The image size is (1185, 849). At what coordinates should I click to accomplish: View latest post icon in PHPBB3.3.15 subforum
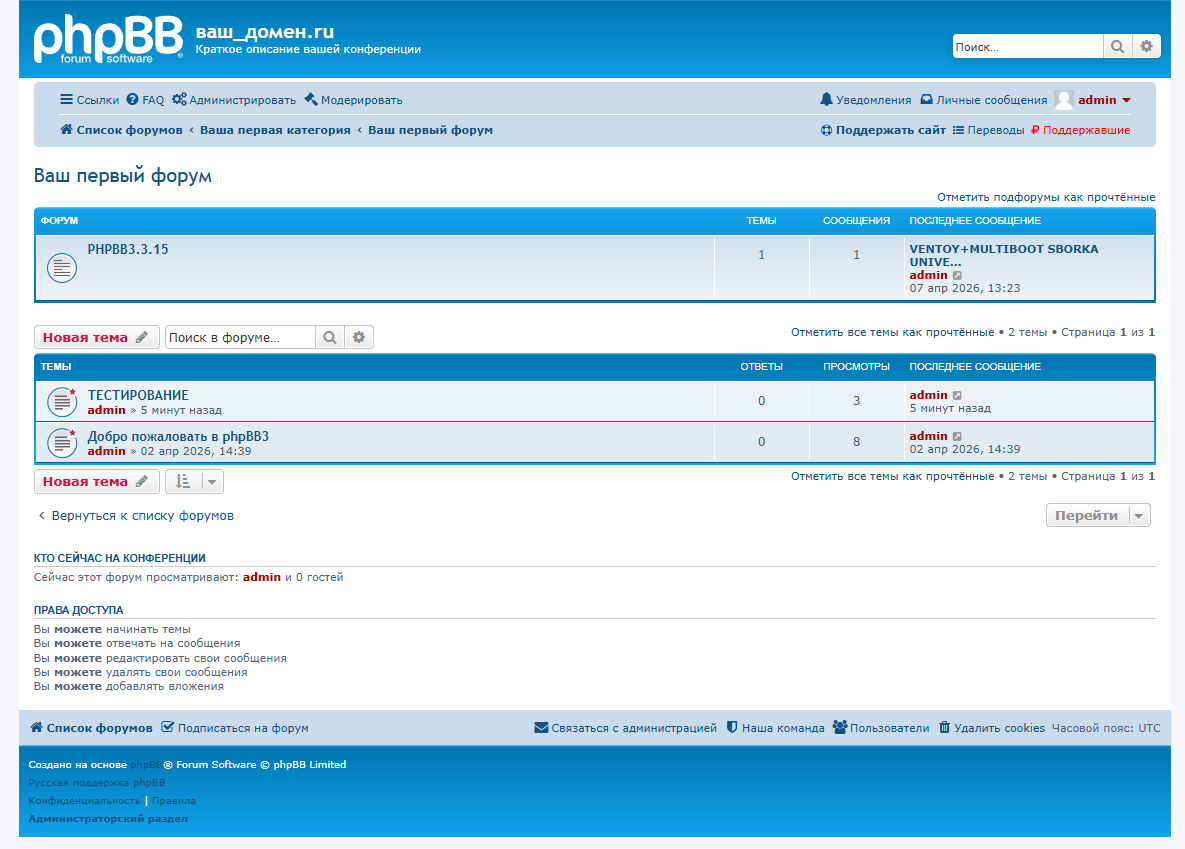pos(957,275)
